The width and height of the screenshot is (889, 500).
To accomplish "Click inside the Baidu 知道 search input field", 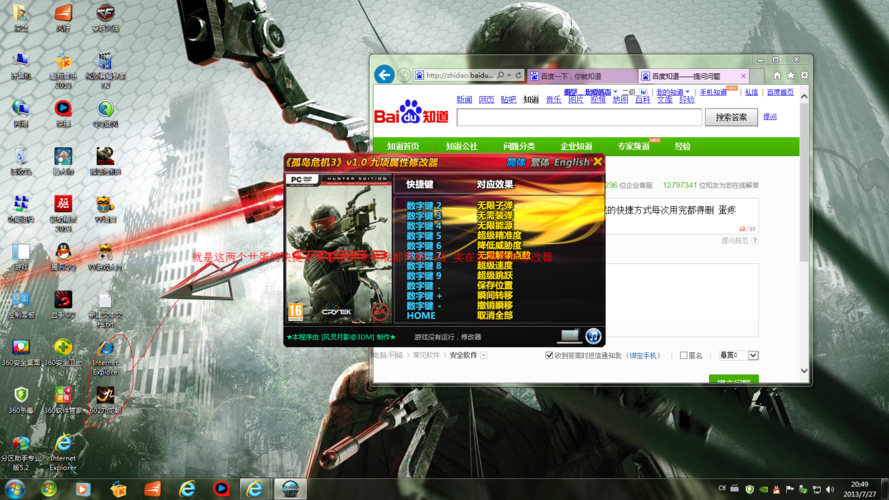I will (579, 117).
